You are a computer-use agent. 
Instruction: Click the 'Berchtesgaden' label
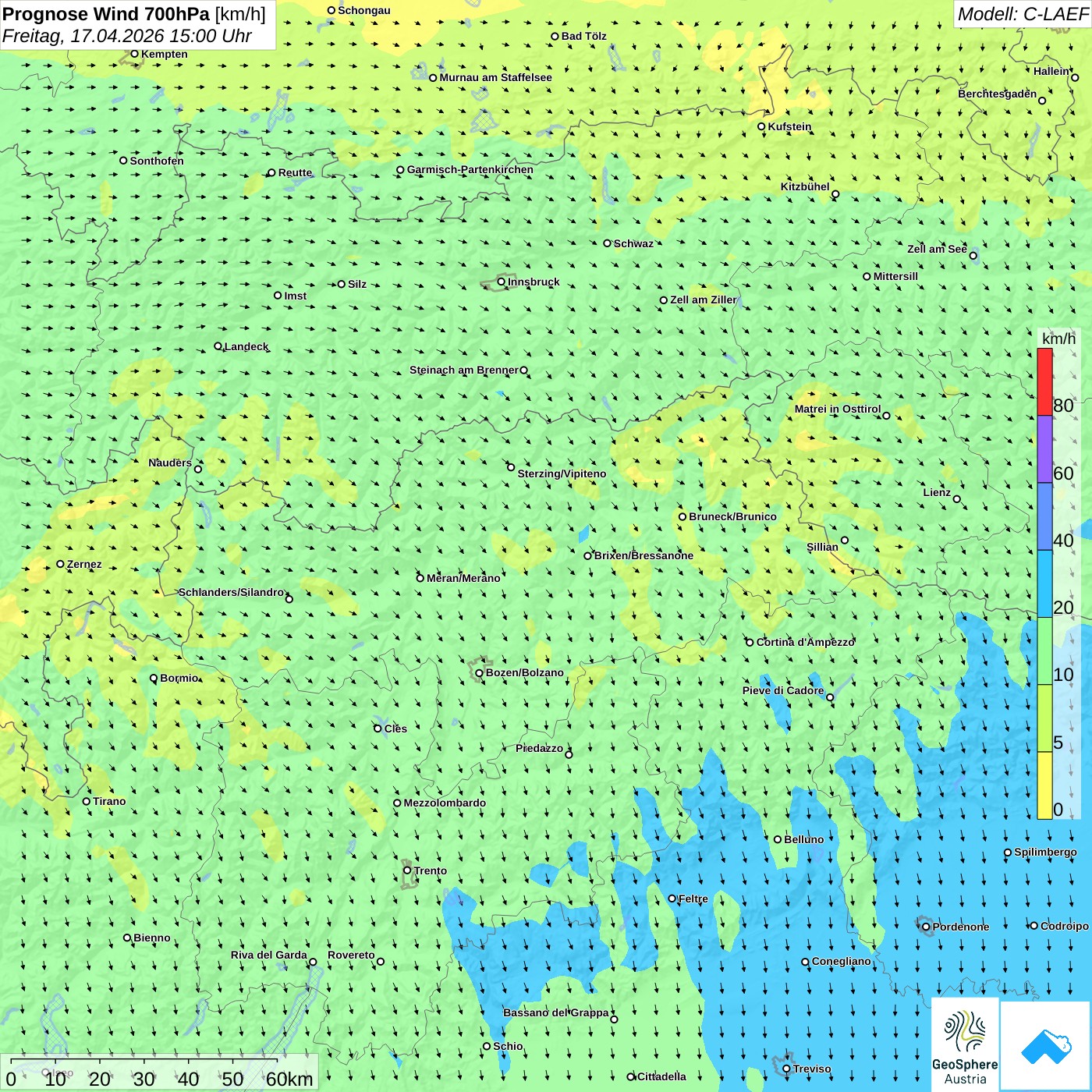[x=998, y=94]
